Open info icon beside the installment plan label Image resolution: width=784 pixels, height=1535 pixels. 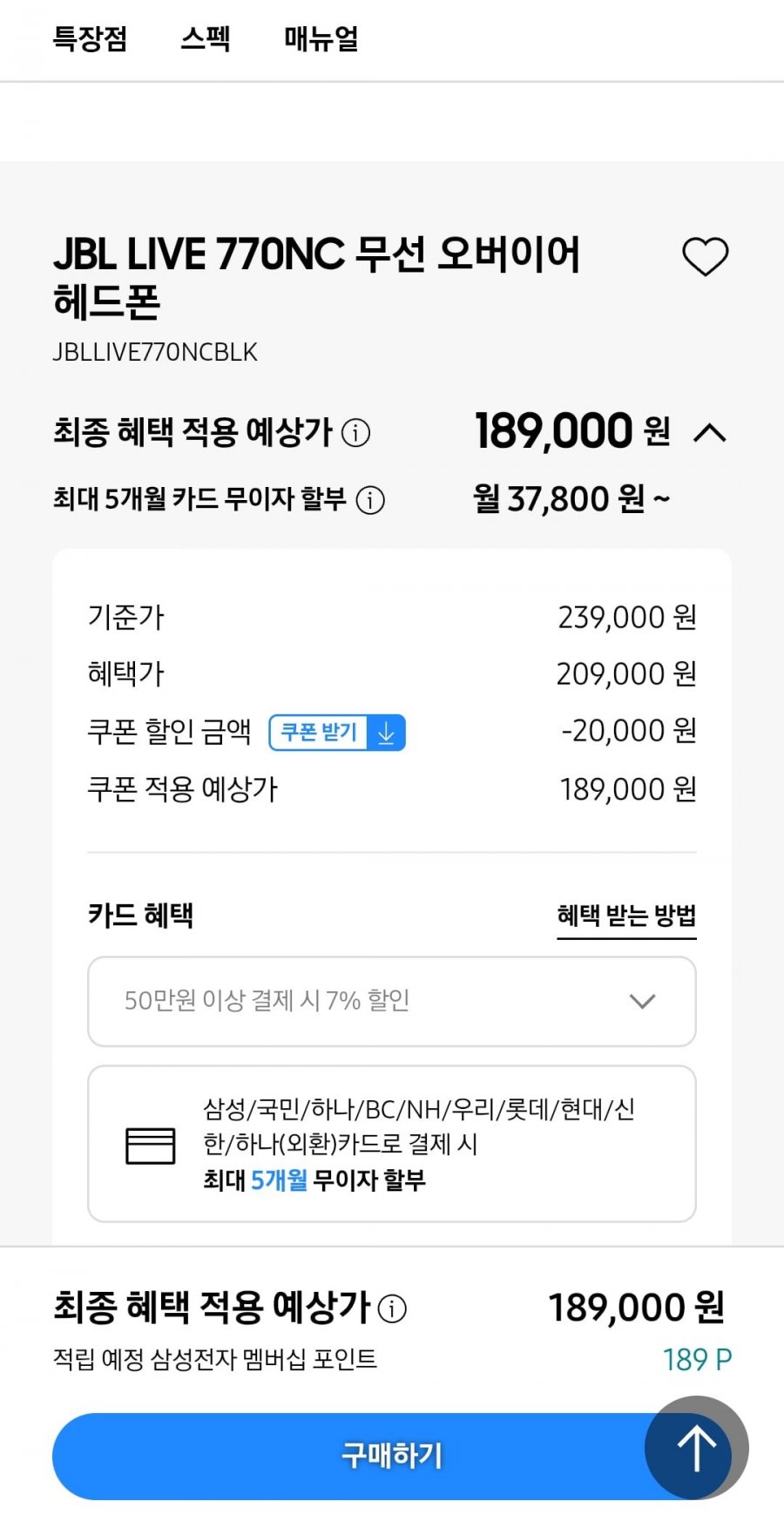coord(371,500)
